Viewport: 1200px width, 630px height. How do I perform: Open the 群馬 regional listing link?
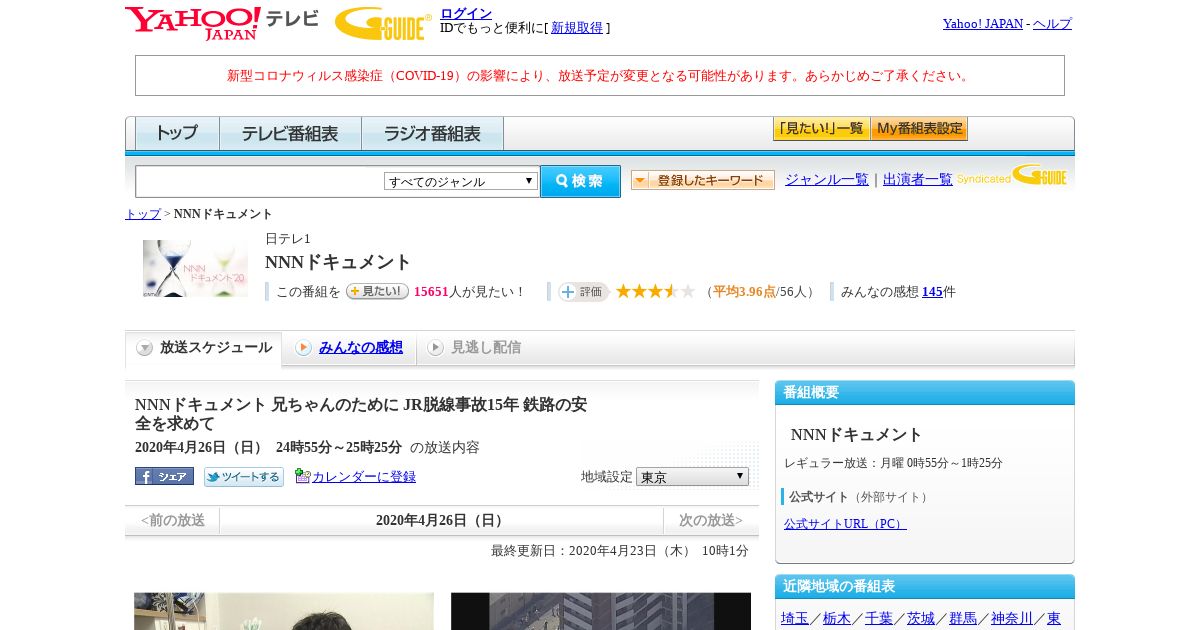[963, 618]
